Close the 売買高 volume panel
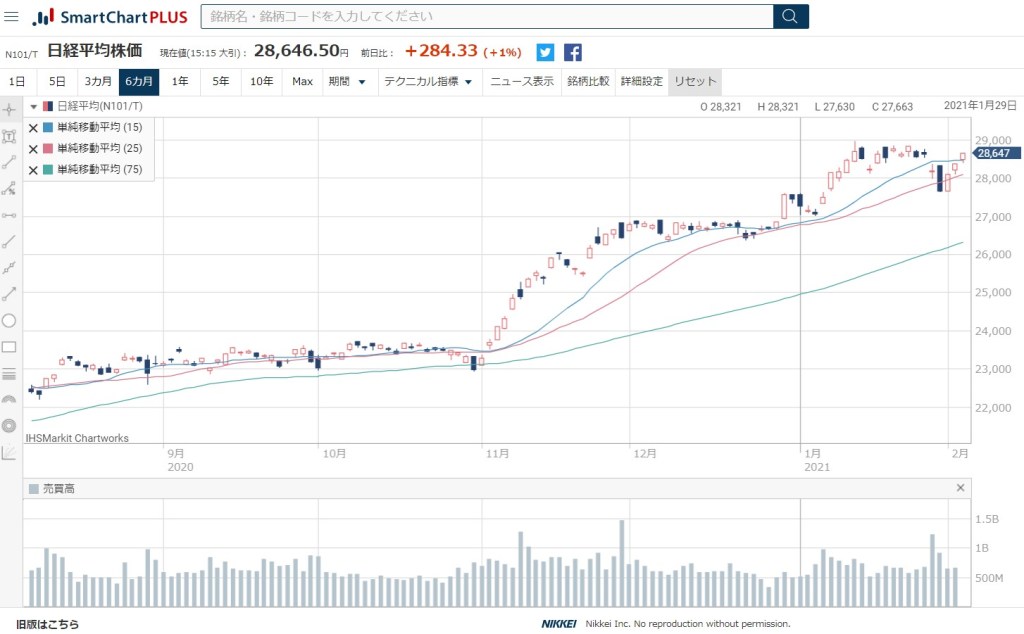 [x=961, y=488]
